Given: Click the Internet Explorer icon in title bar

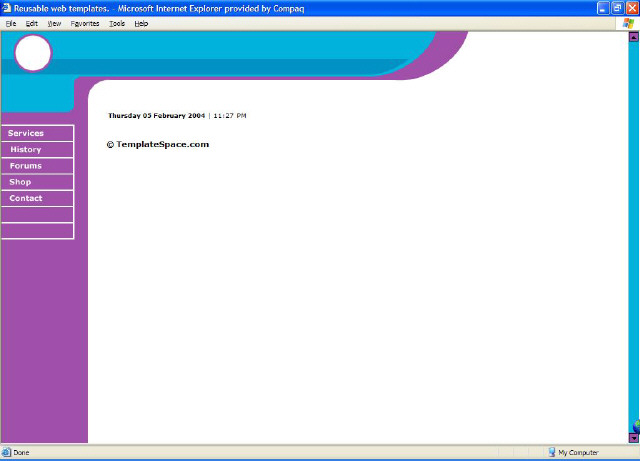Looking at the screenshot, I should click(7, 8).
